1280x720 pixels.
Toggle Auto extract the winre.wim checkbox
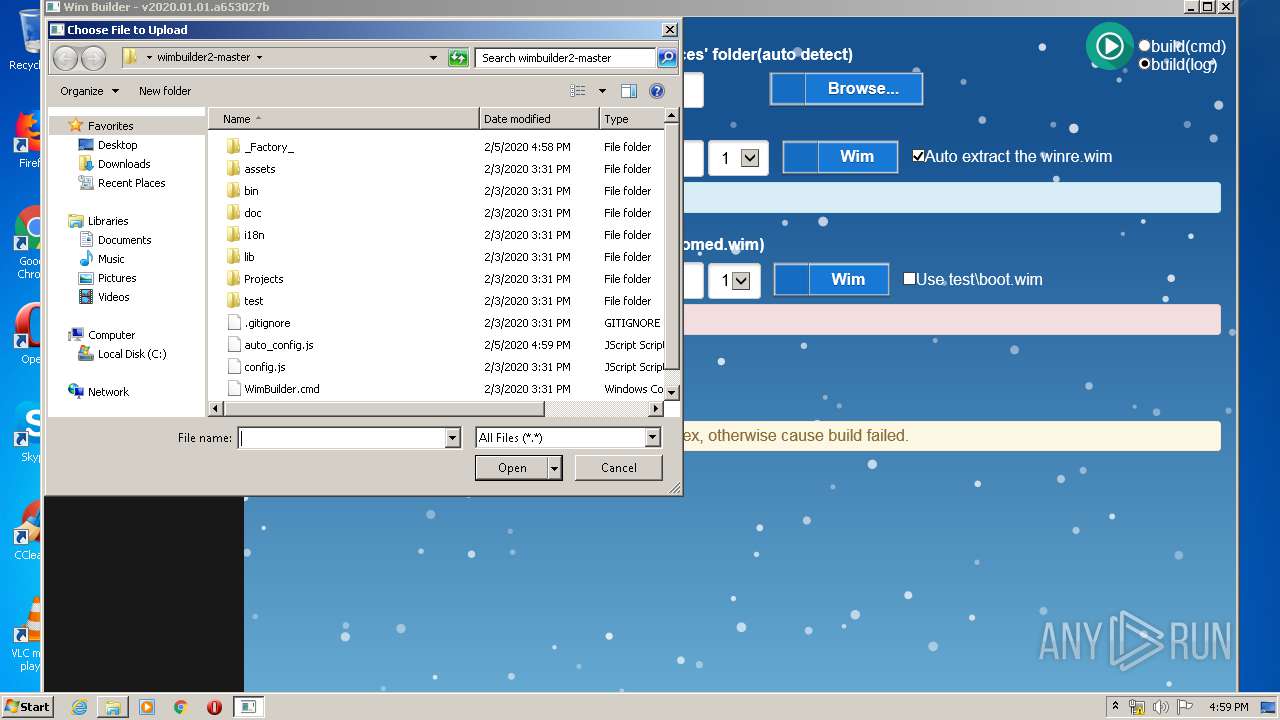point(918,156)
